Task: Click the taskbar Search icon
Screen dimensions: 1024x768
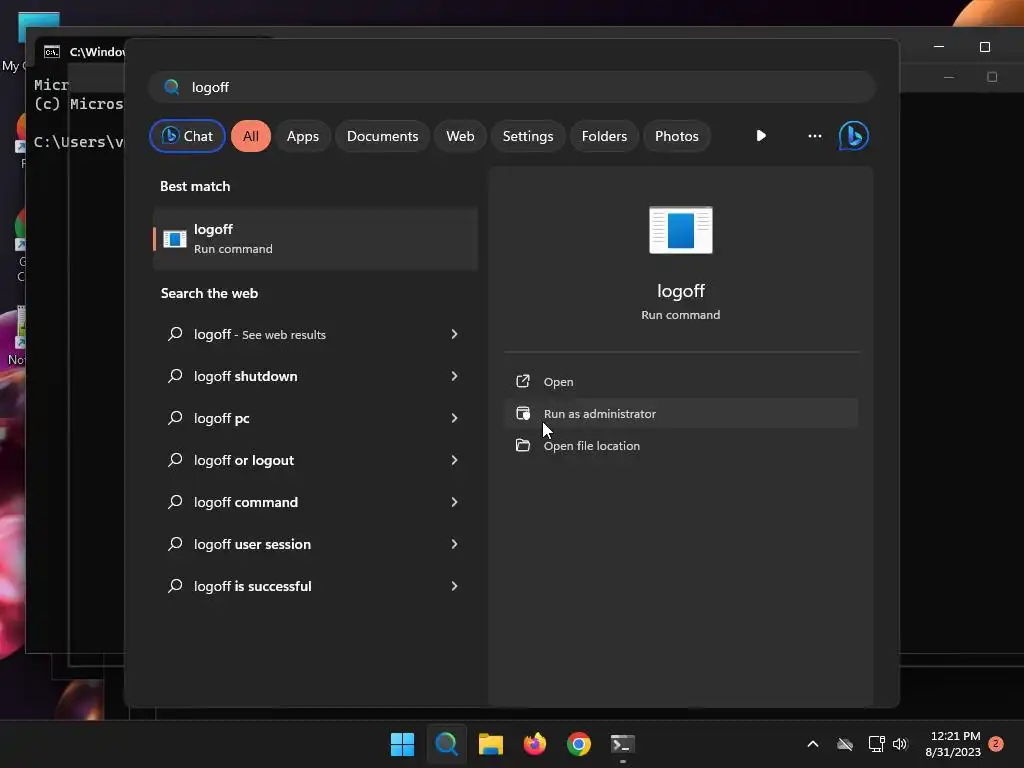Action: pos(447,744)
